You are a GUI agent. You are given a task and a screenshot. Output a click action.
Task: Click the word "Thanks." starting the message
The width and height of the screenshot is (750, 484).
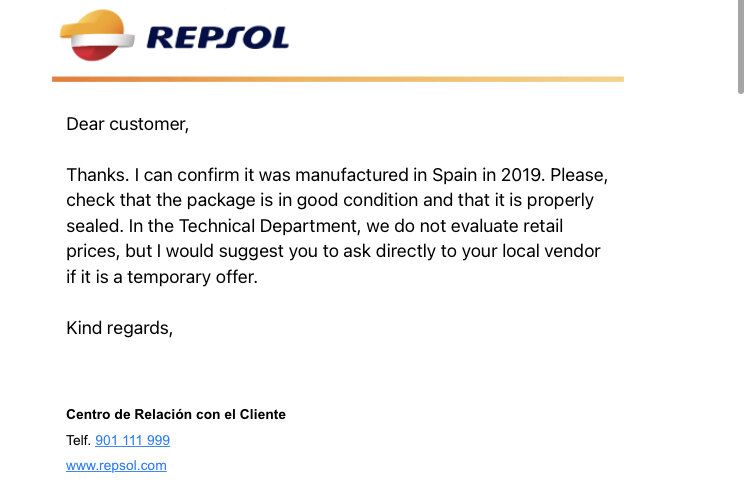pos(98,175)
